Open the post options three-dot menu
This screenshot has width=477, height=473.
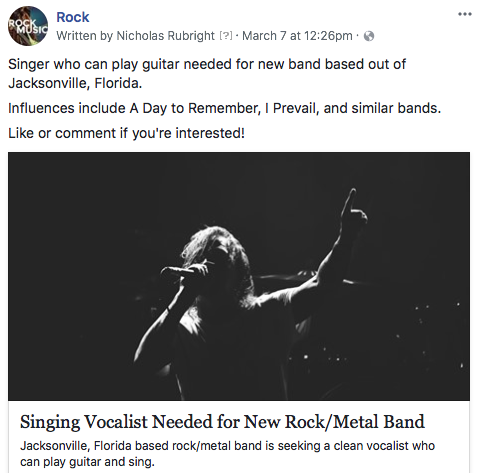(465, 14)
